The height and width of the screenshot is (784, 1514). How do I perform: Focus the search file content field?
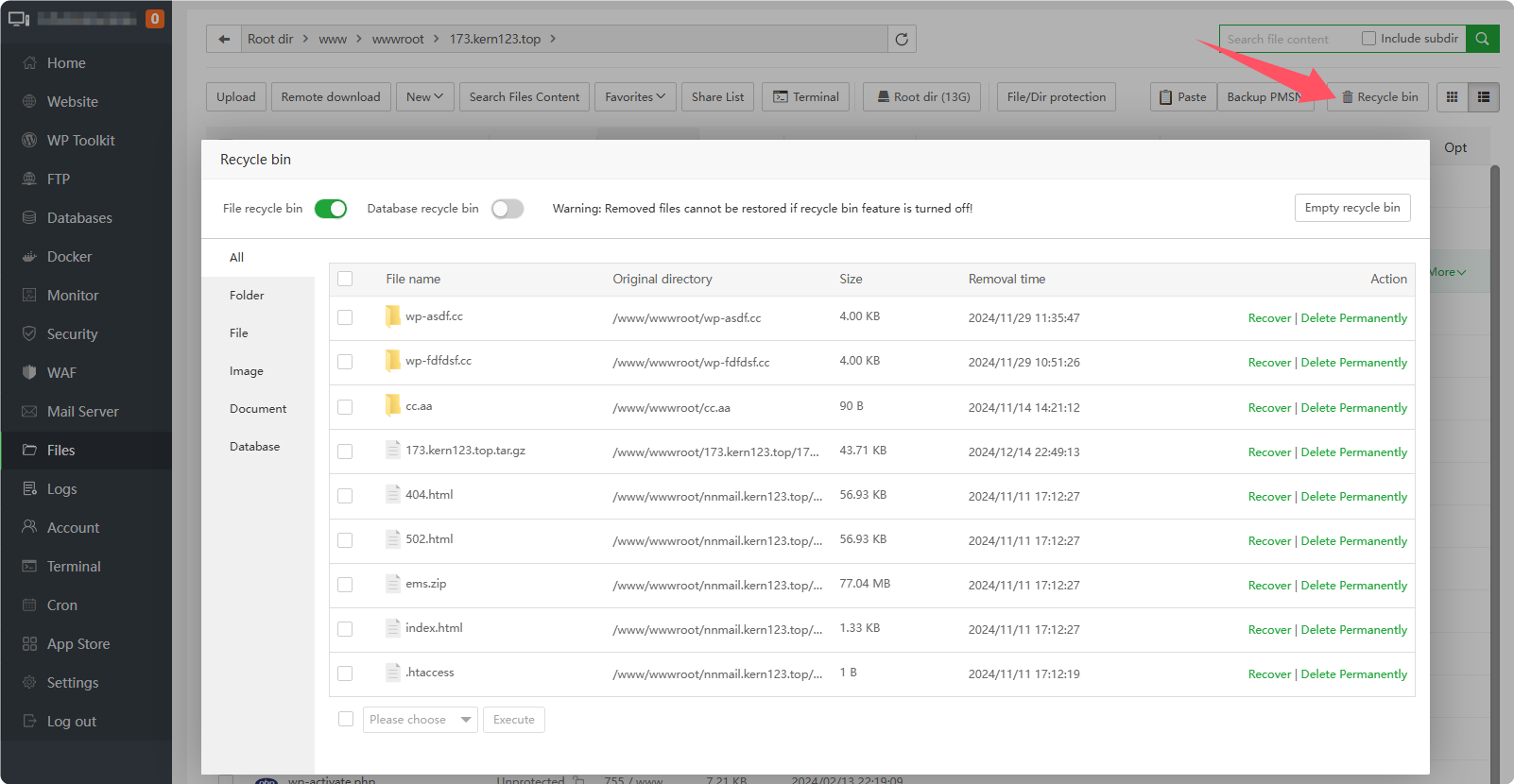[1285, 39]
